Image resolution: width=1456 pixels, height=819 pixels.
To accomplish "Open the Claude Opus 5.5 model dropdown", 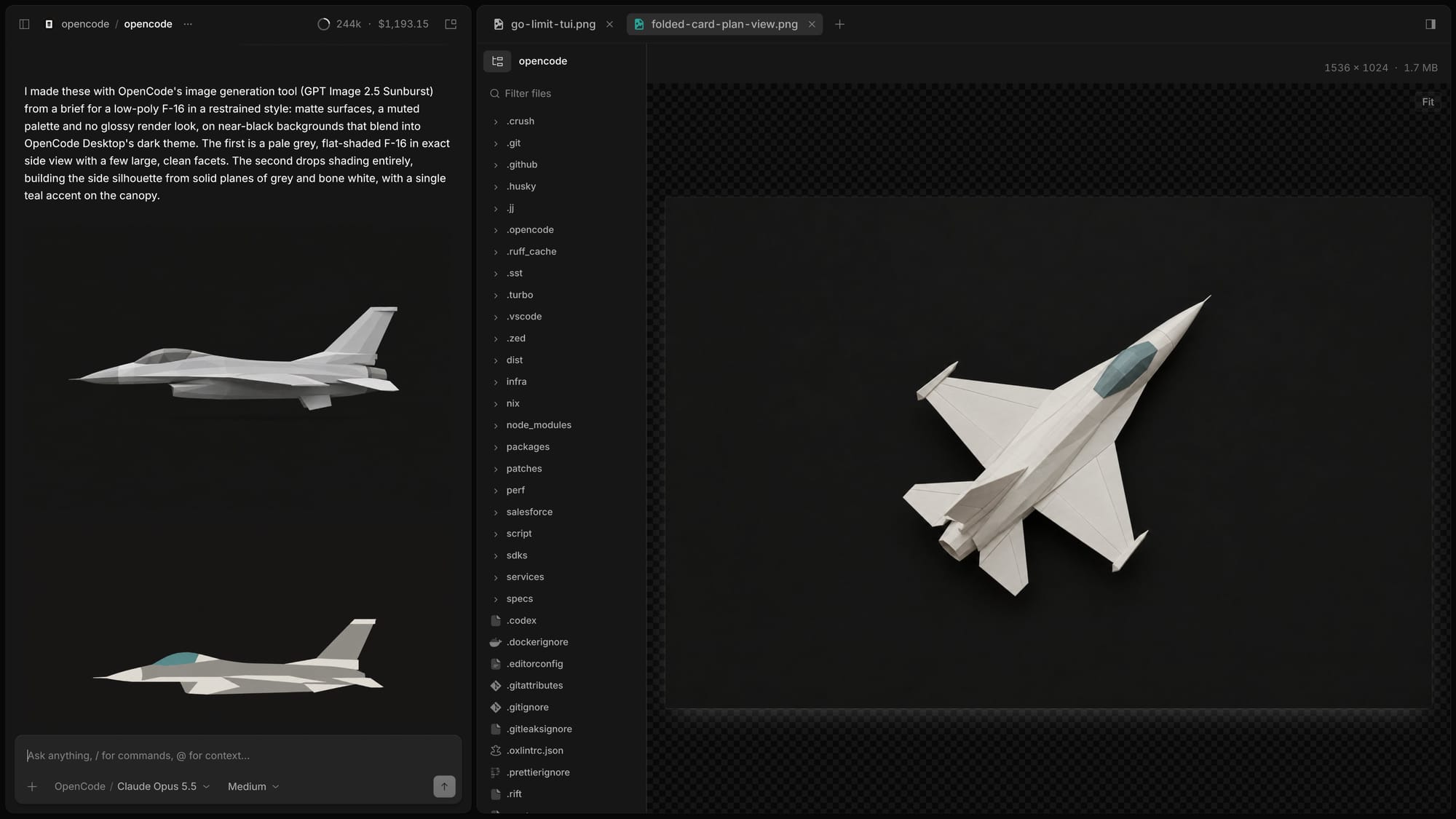I will tap(164, 786).
